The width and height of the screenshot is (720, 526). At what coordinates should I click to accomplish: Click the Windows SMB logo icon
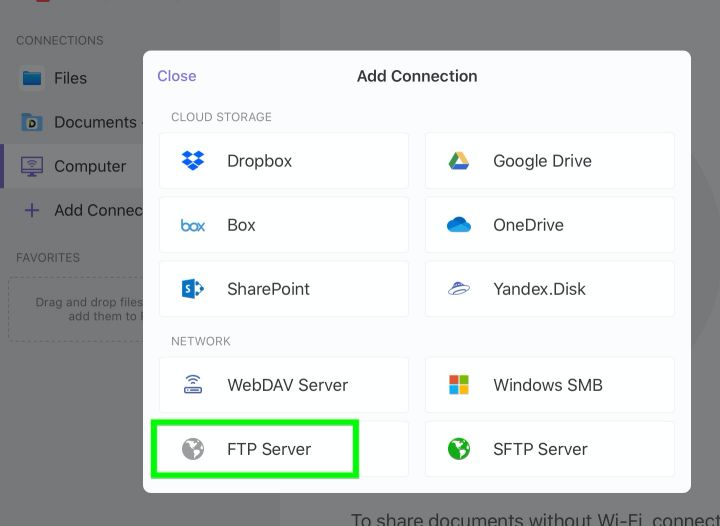tap(459, 385)
